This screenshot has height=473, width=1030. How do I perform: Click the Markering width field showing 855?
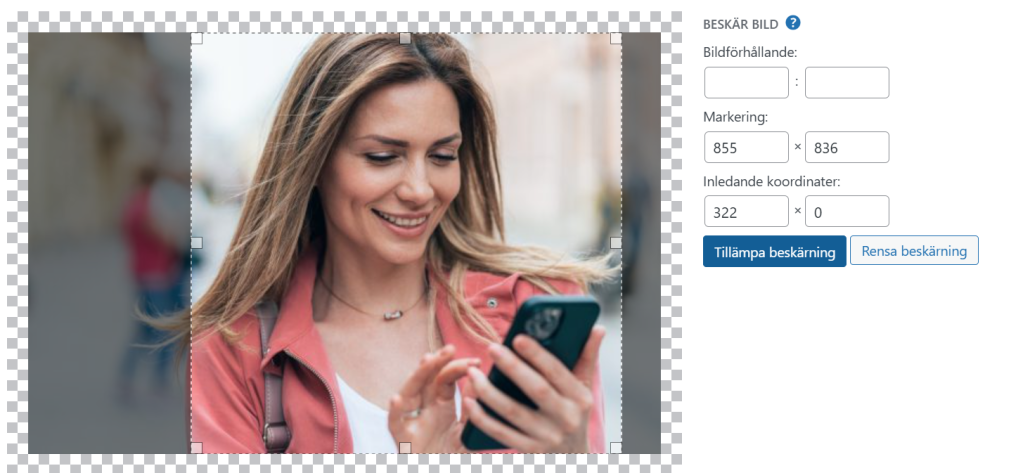[746, 147]
